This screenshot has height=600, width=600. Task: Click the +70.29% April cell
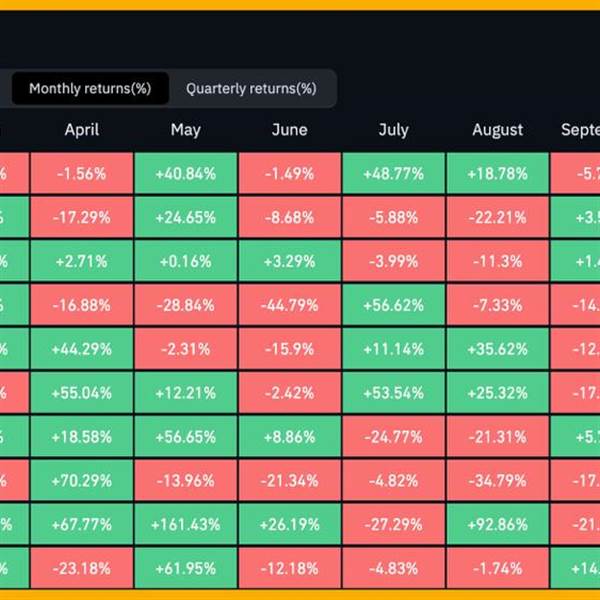click(81, 479)
